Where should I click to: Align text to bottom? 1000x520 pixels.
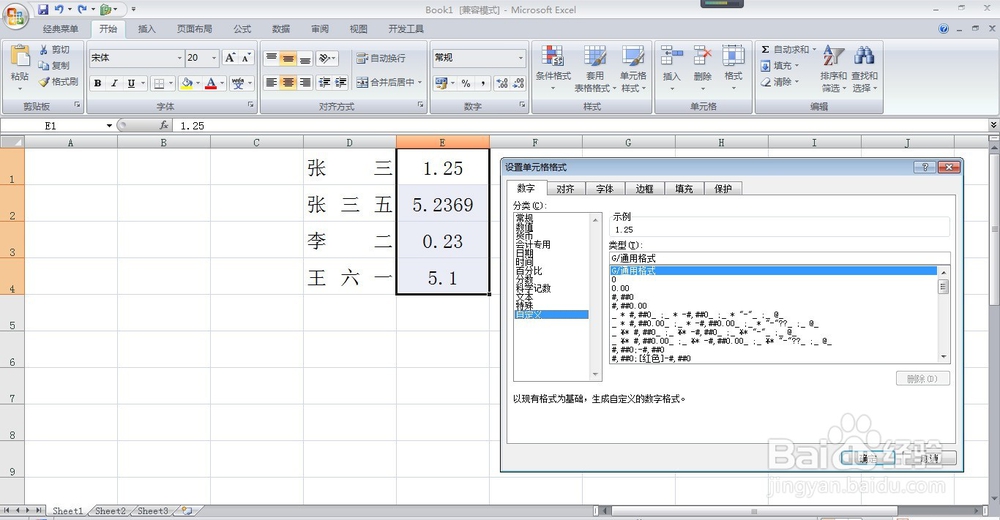point(305,58)
